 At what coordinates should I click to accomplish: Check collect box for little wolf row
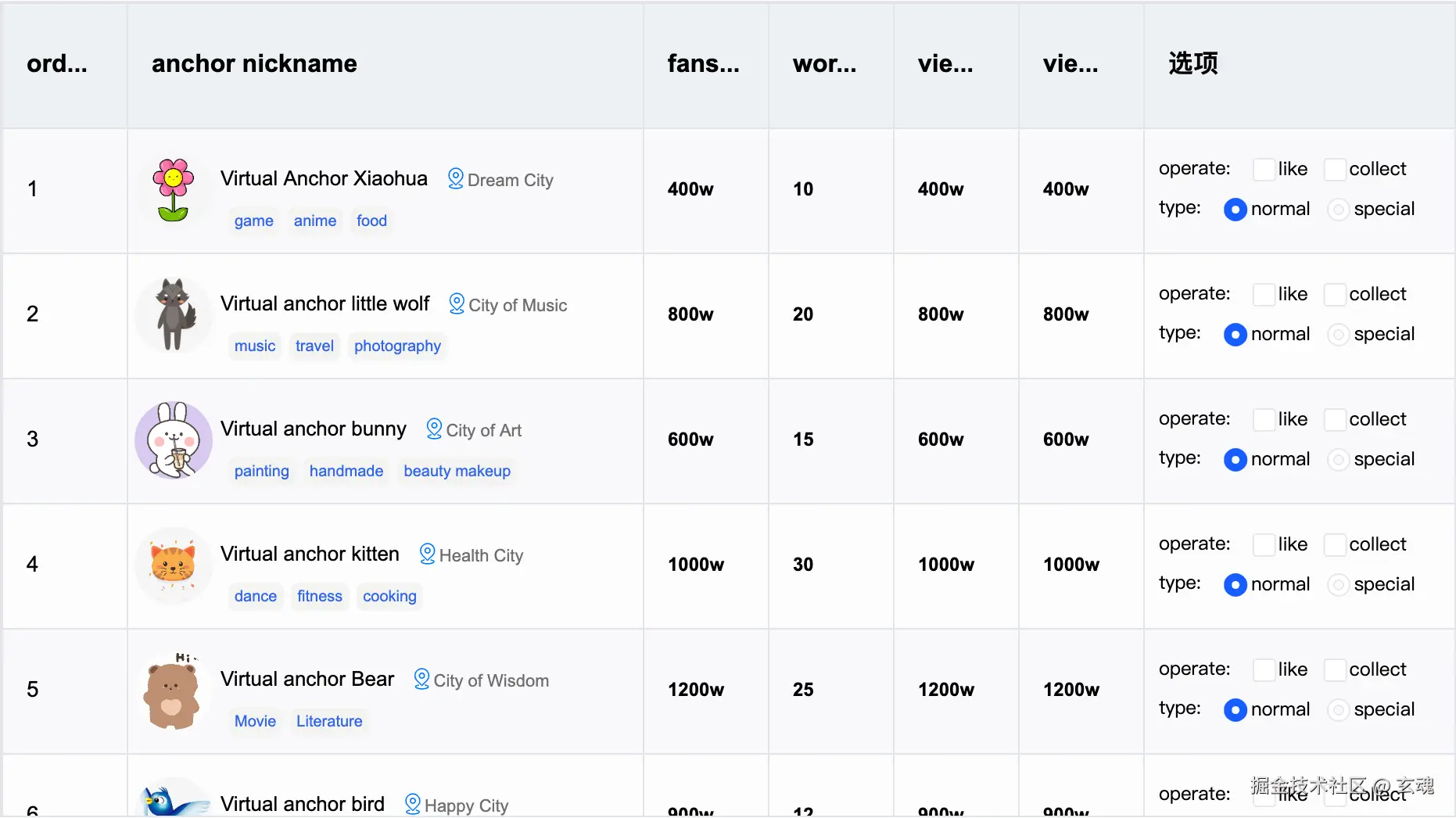click(x=1335, y=295)
